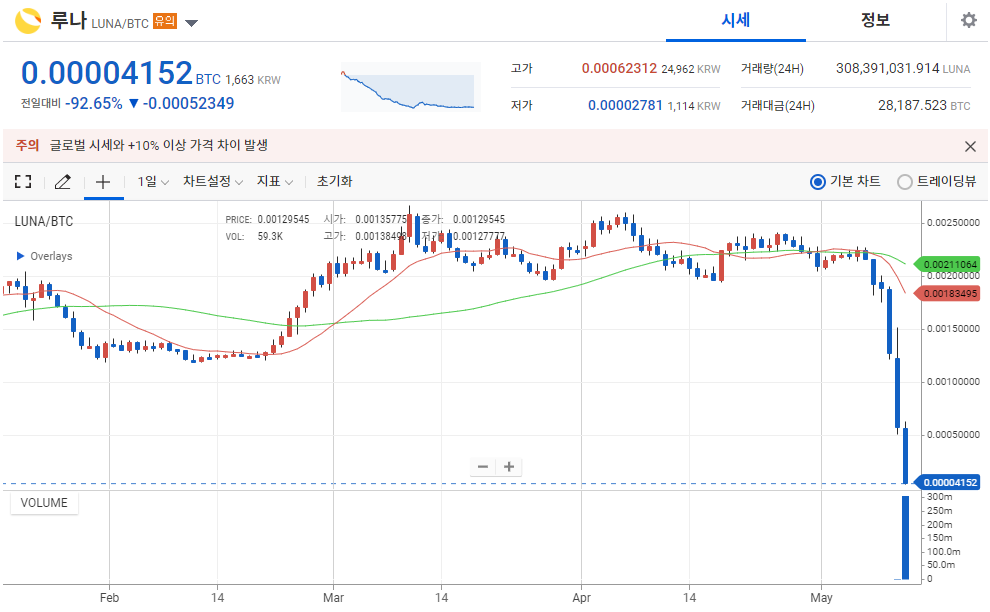Viewport: 990px width, 612px height.
Task: Dismiss the price difference warning banner
Action: tap(970, 146)
